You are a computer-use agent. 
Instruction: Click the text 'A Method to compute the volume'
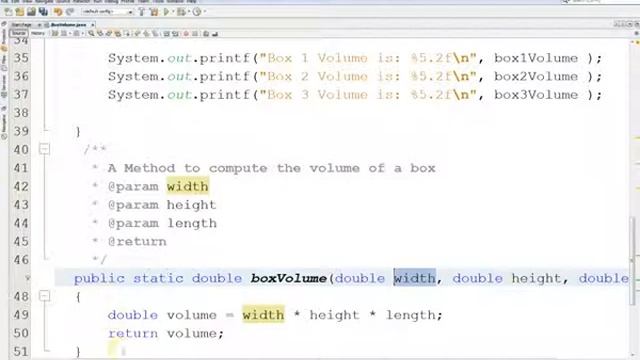tap(233, 168)
